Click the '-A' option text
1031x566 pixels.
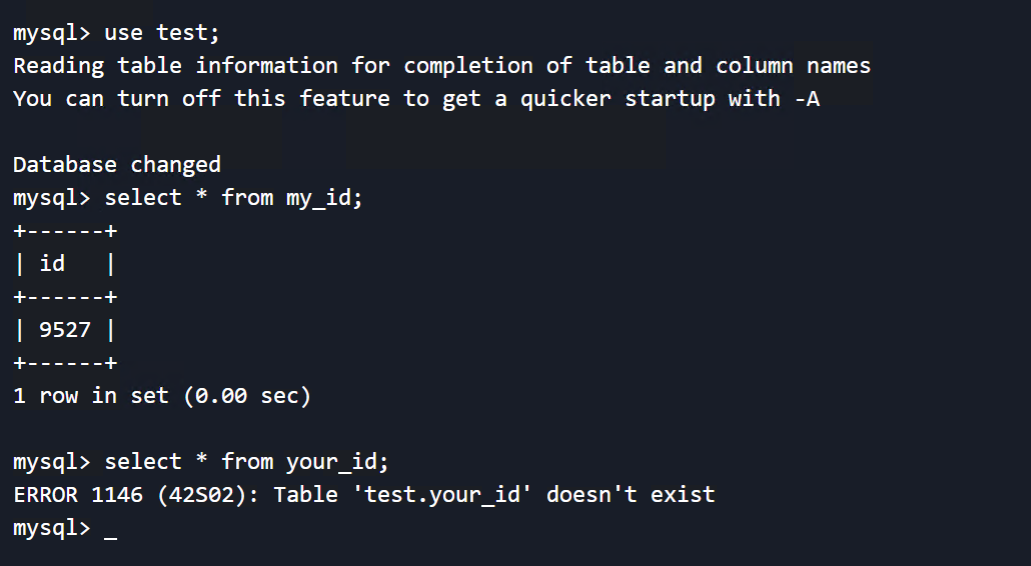point(807,99)
